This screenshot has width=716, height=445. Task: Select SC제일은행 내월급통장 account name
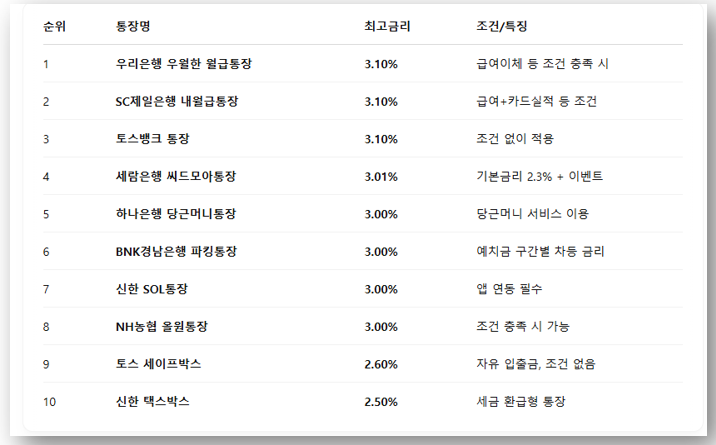pos(177,101)
